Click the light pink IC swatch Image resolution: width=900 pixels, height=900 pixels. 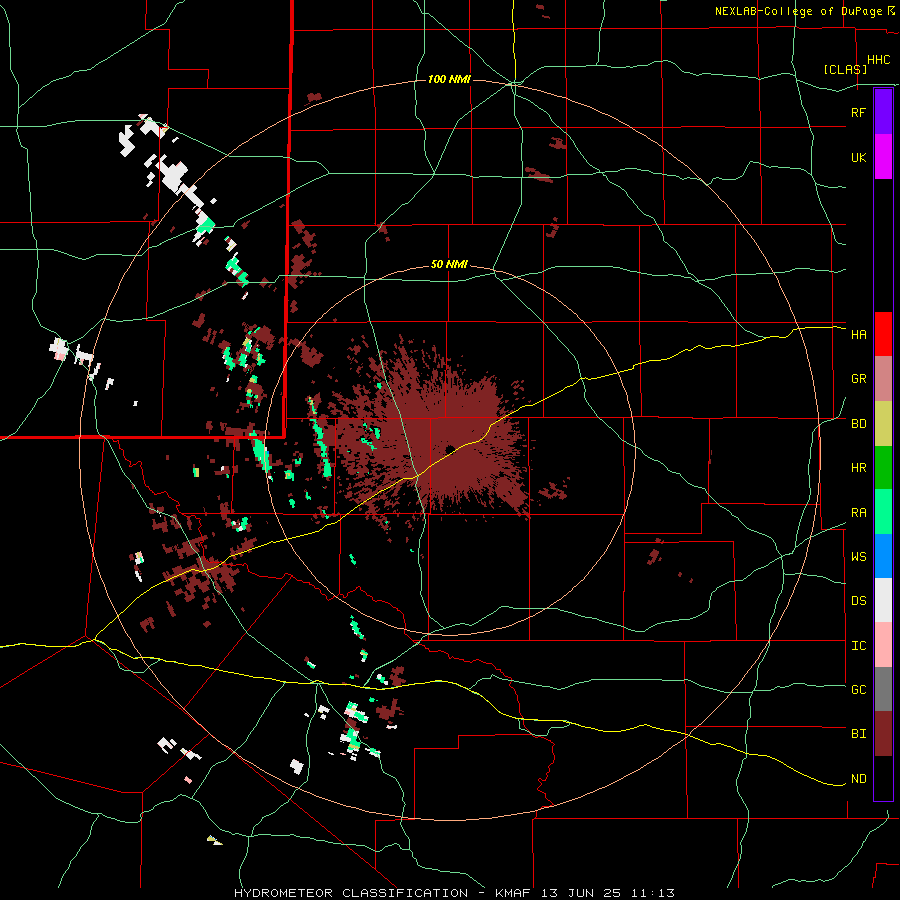[883, 645]
